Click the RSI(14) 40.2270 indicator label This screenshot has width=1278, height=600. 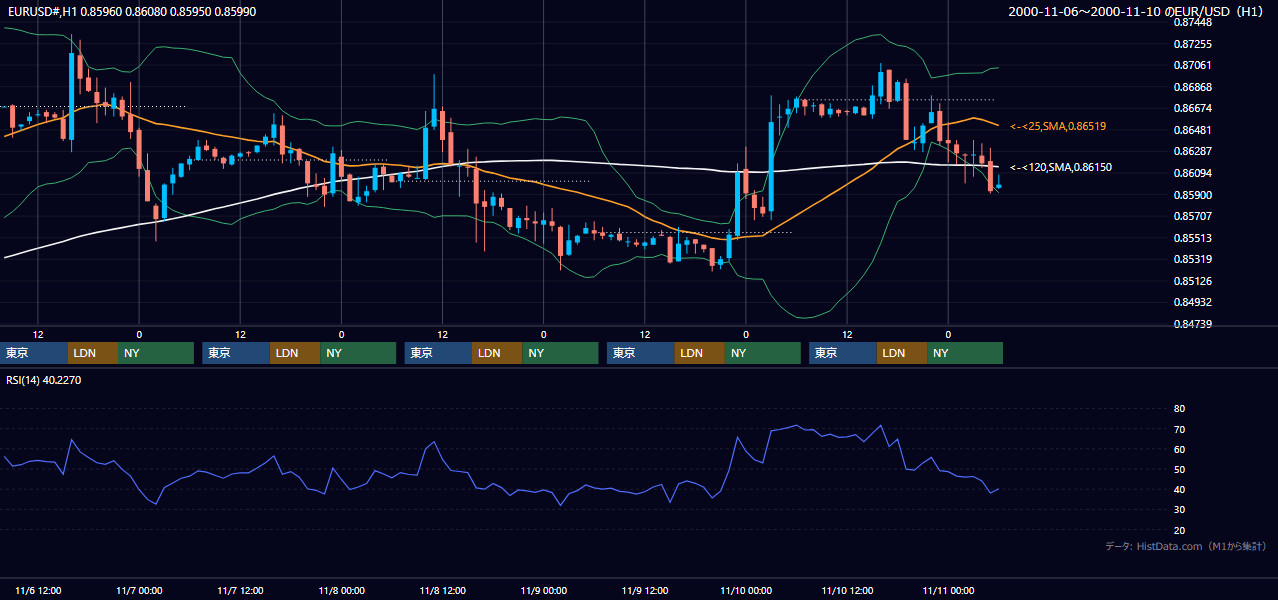(x=43, y=380)
